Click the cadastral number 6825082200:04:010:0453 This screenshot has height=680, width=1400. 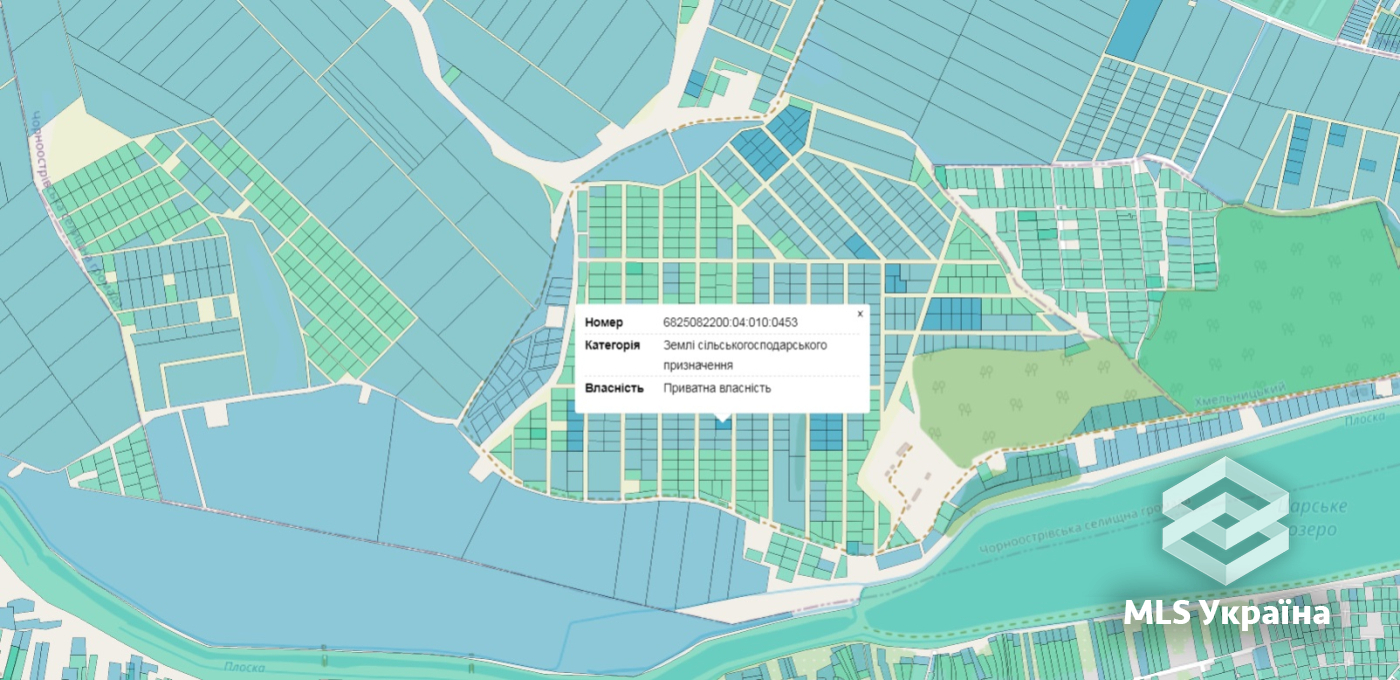point(730,322)
